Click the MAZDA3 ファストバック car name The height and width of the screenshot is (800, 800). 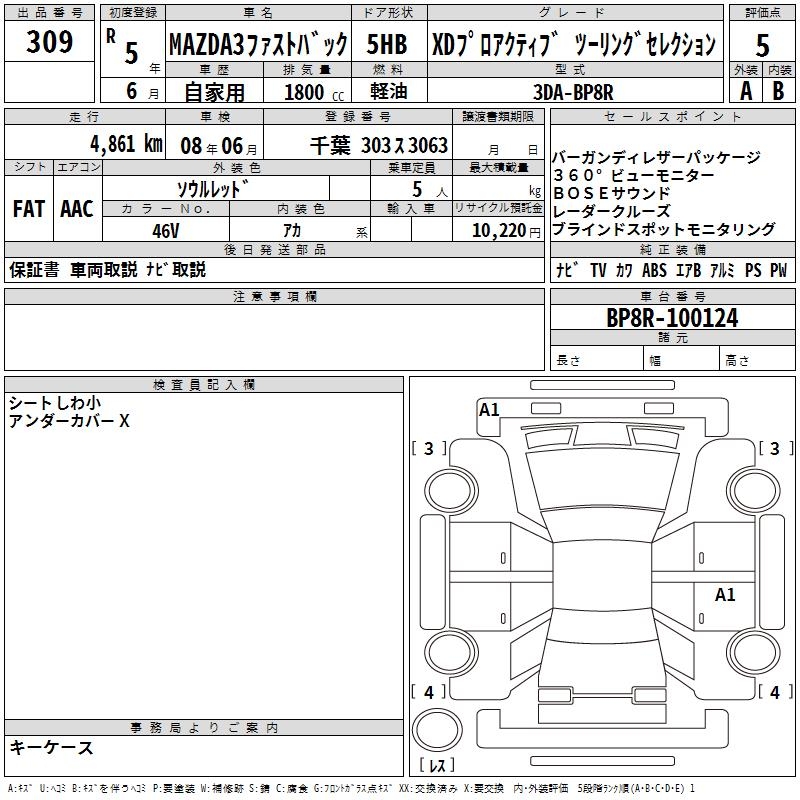point(258,45)
